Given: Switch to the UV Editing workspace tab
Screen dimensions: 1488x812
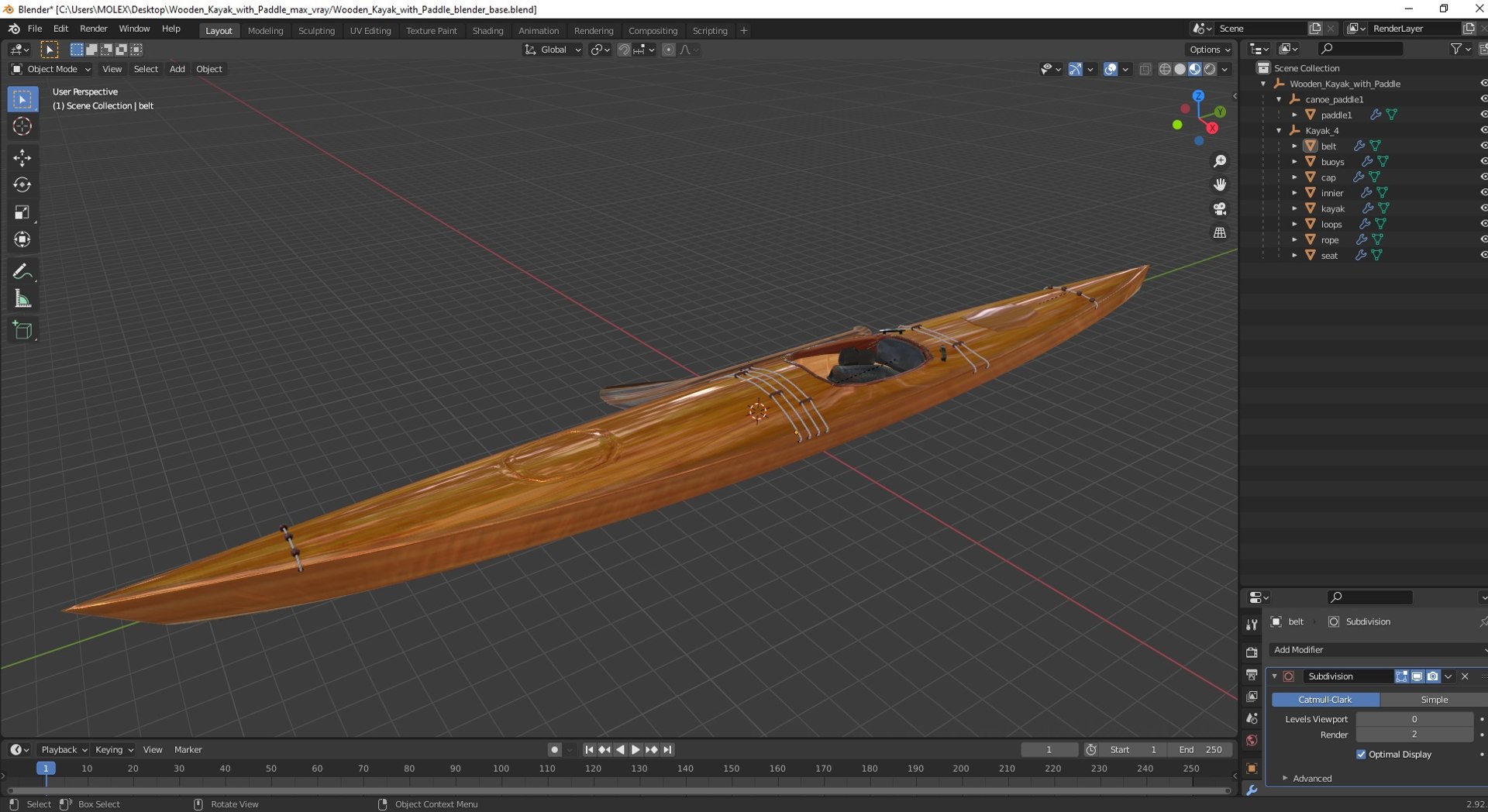Looking at the screenshot, I should 370,31.
